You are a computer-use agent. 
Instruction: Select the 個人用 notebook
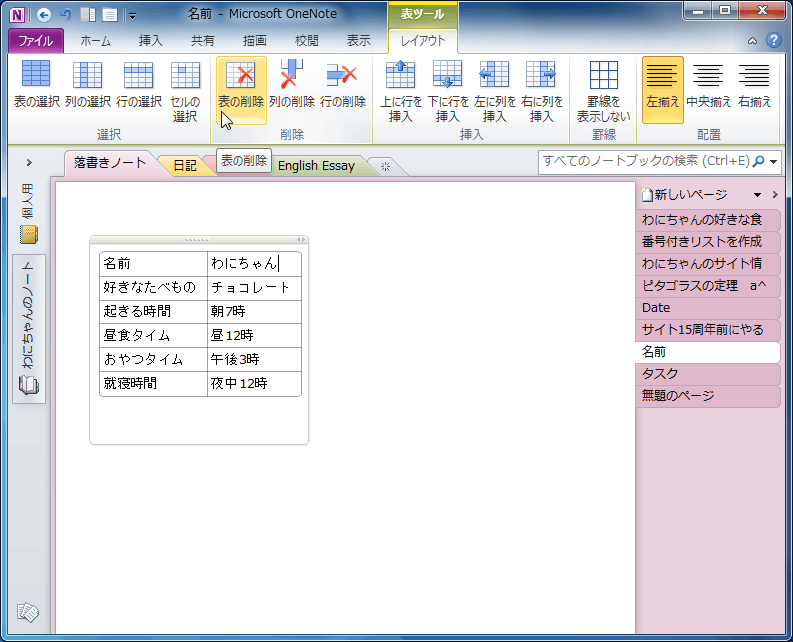click(x=28, y=213)
